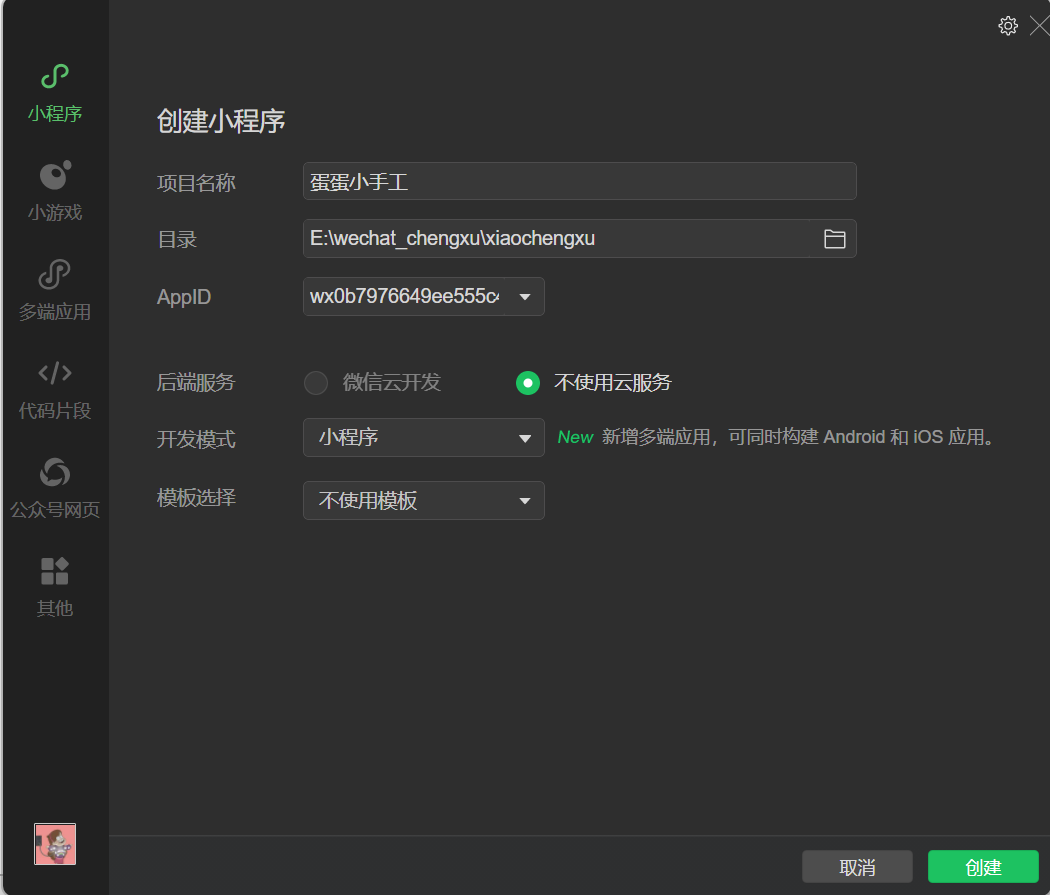Open the 开发模式 dropdown
Screen dimensions: 1050x895
pos(424,438)
